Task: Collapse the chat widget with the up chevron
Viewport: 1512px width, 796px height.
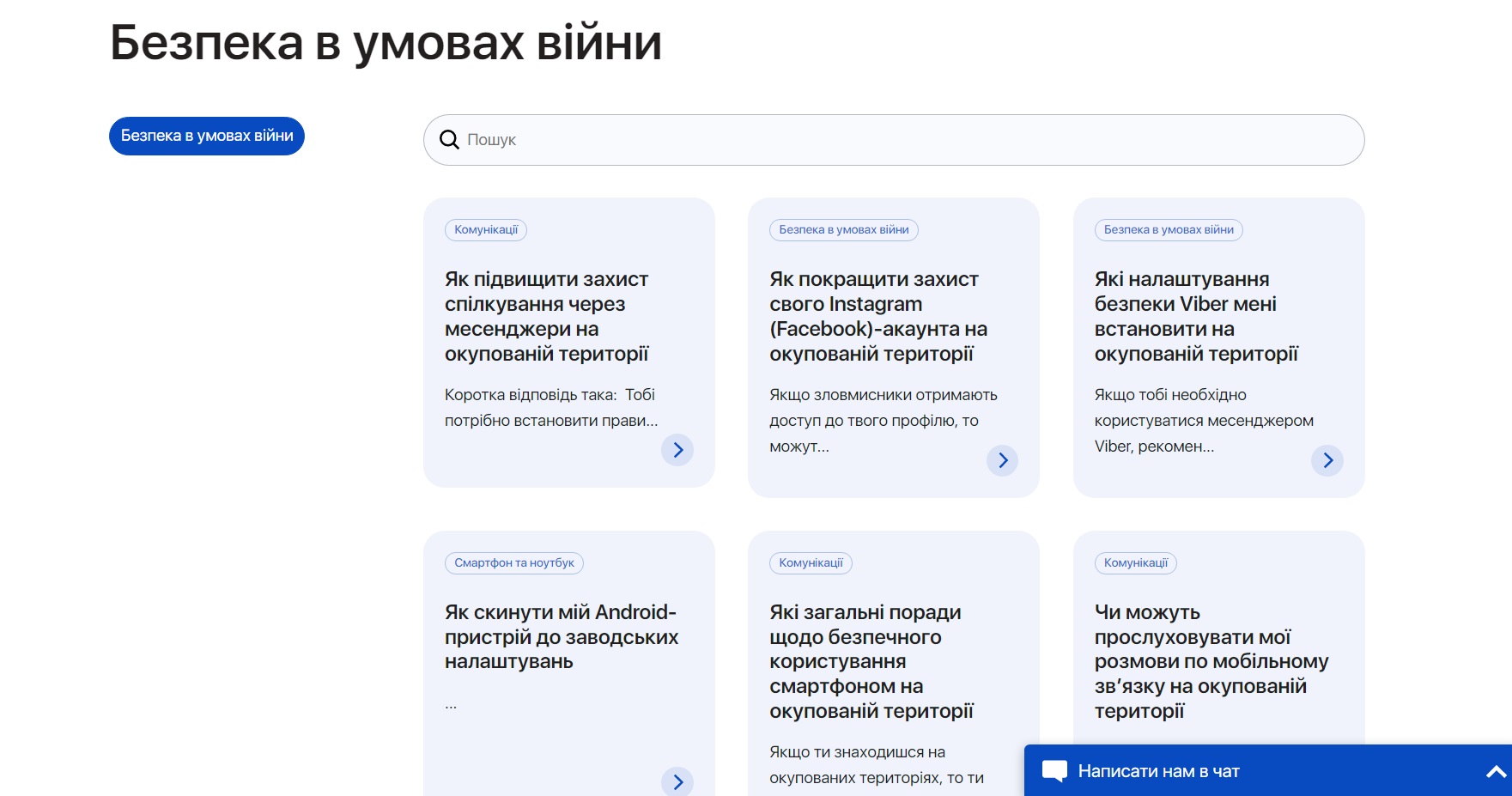Action: coord(1491,771)
